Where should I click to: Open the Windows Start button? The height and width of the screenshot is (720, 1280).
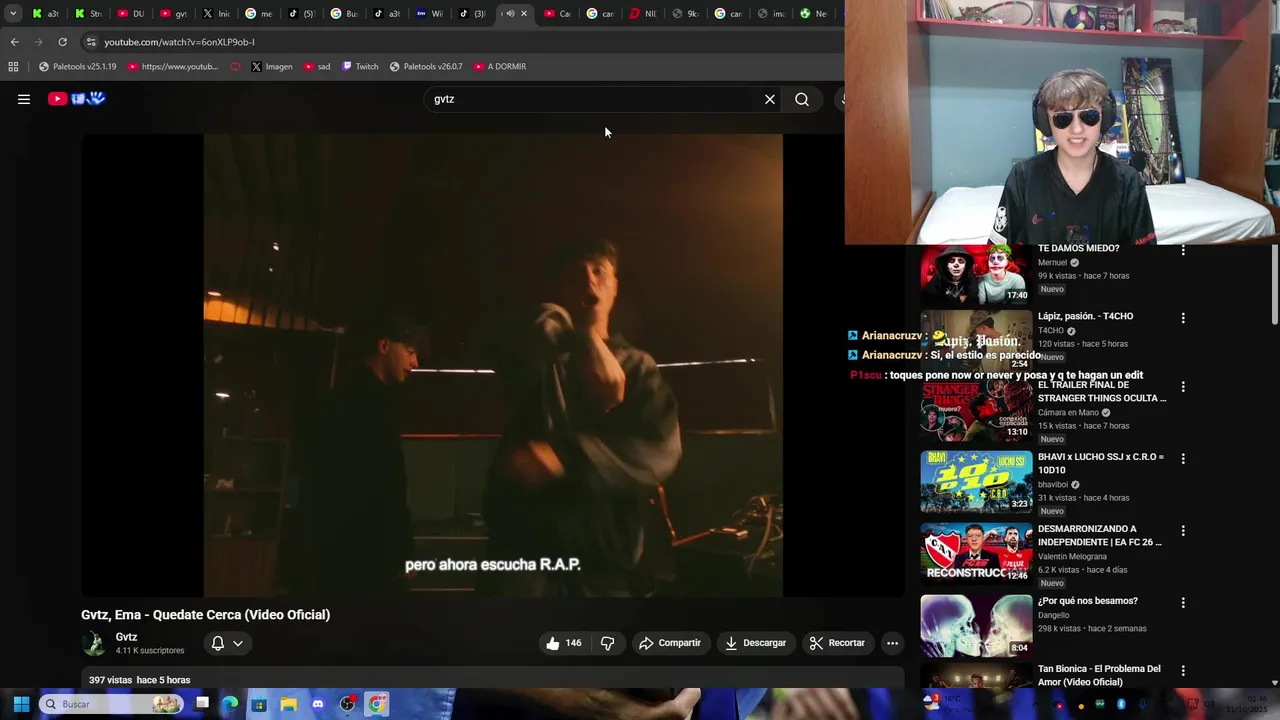point(21,704)
